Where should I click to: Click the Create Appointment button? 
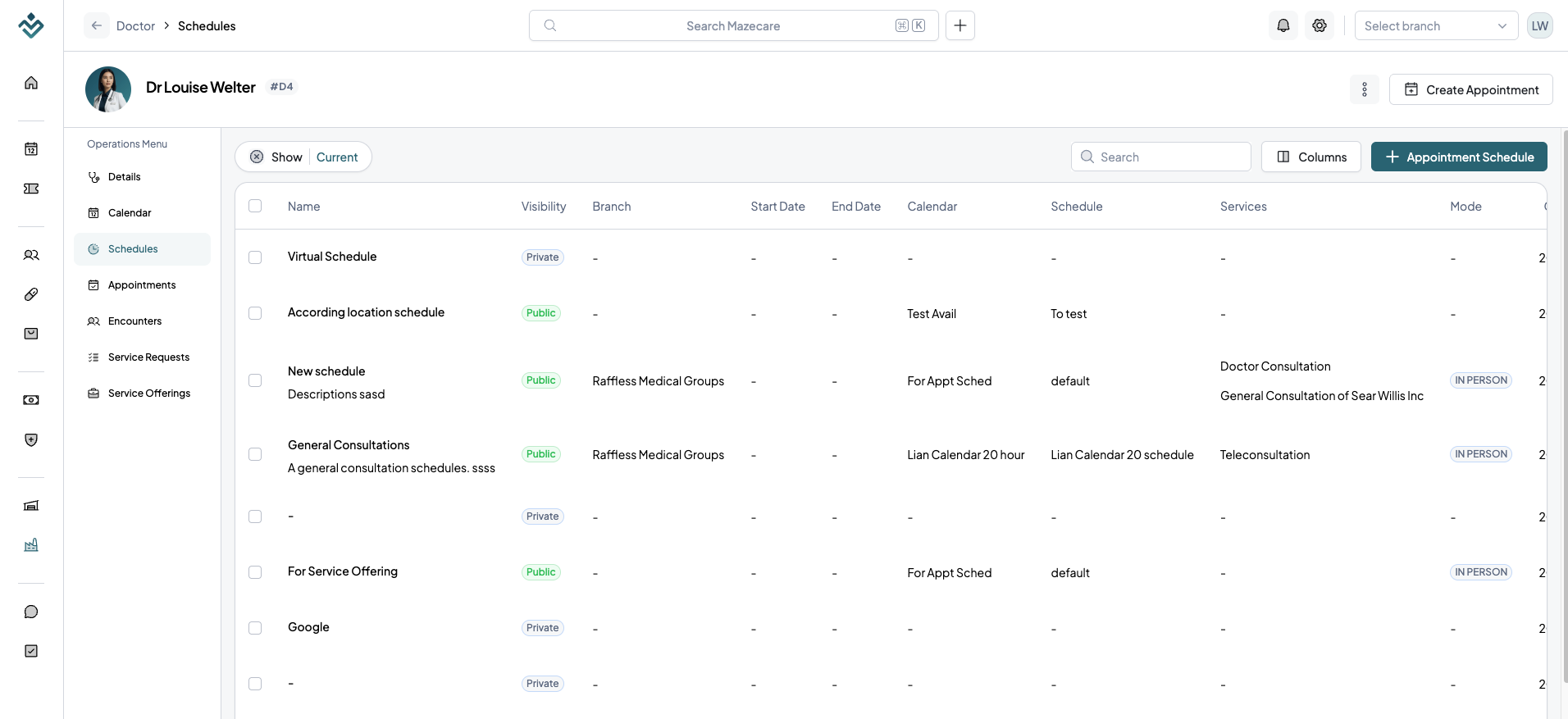click(1471, 89)
